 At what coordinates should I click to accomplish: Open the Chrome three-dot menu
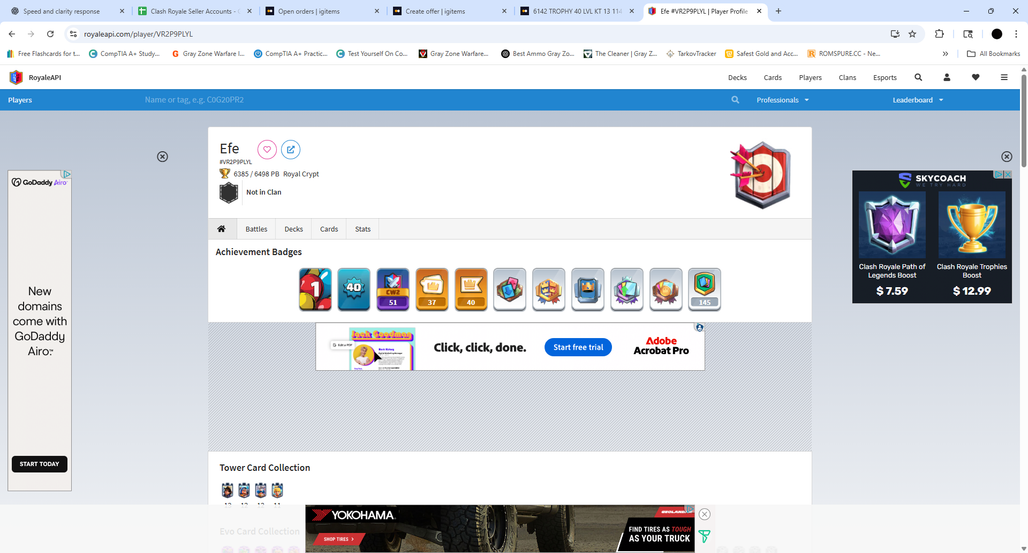[1016, 33]
